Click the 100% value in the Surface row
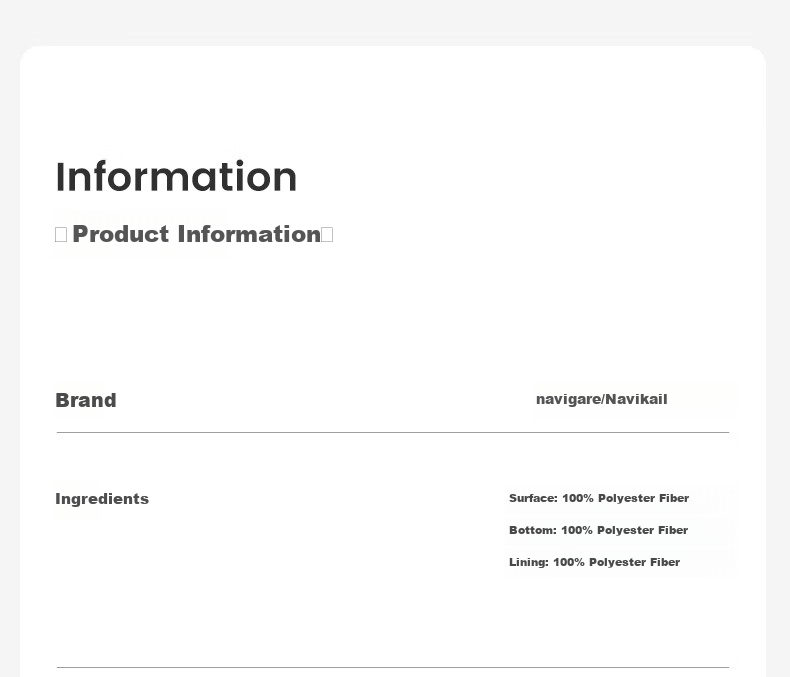 click(x=578, y=498)
